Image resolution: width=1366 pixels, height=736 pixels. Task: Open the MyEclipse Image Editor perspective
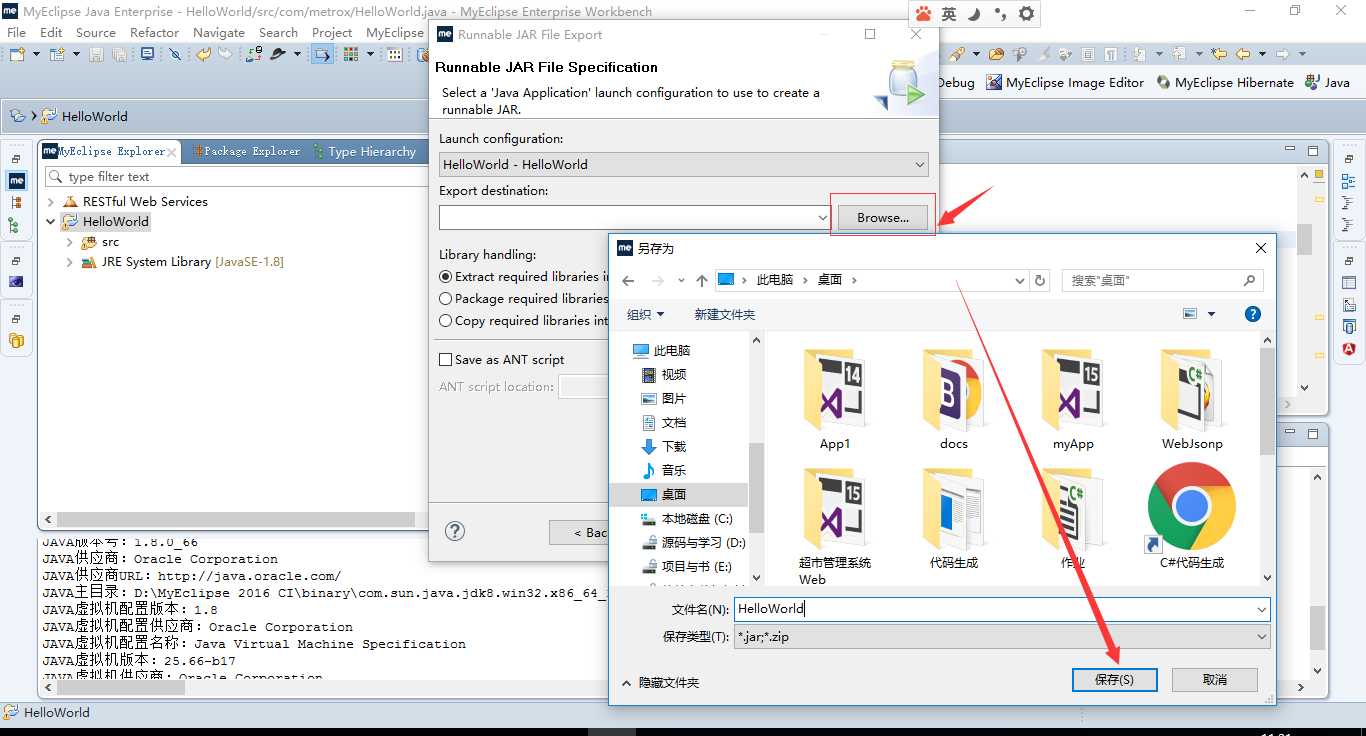1065,83
